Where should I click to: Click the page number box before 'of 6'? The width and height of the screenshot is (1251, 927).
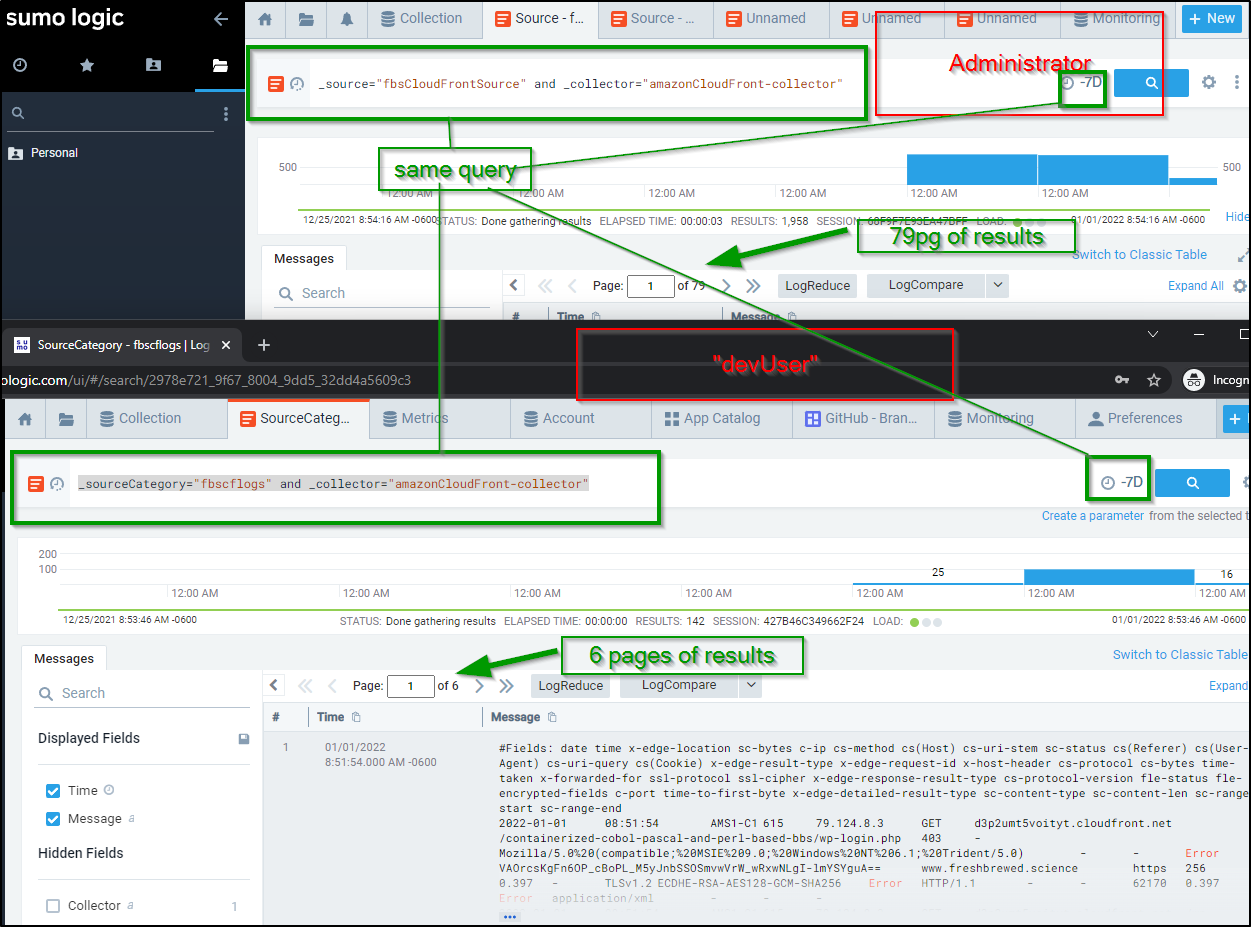pyautogui.click(x=411, y=686)
